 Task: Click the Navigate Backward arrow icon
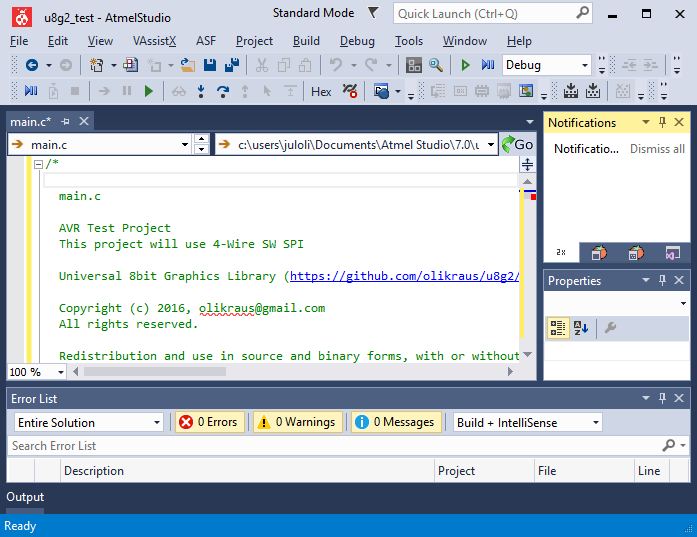tap(31, 65)
